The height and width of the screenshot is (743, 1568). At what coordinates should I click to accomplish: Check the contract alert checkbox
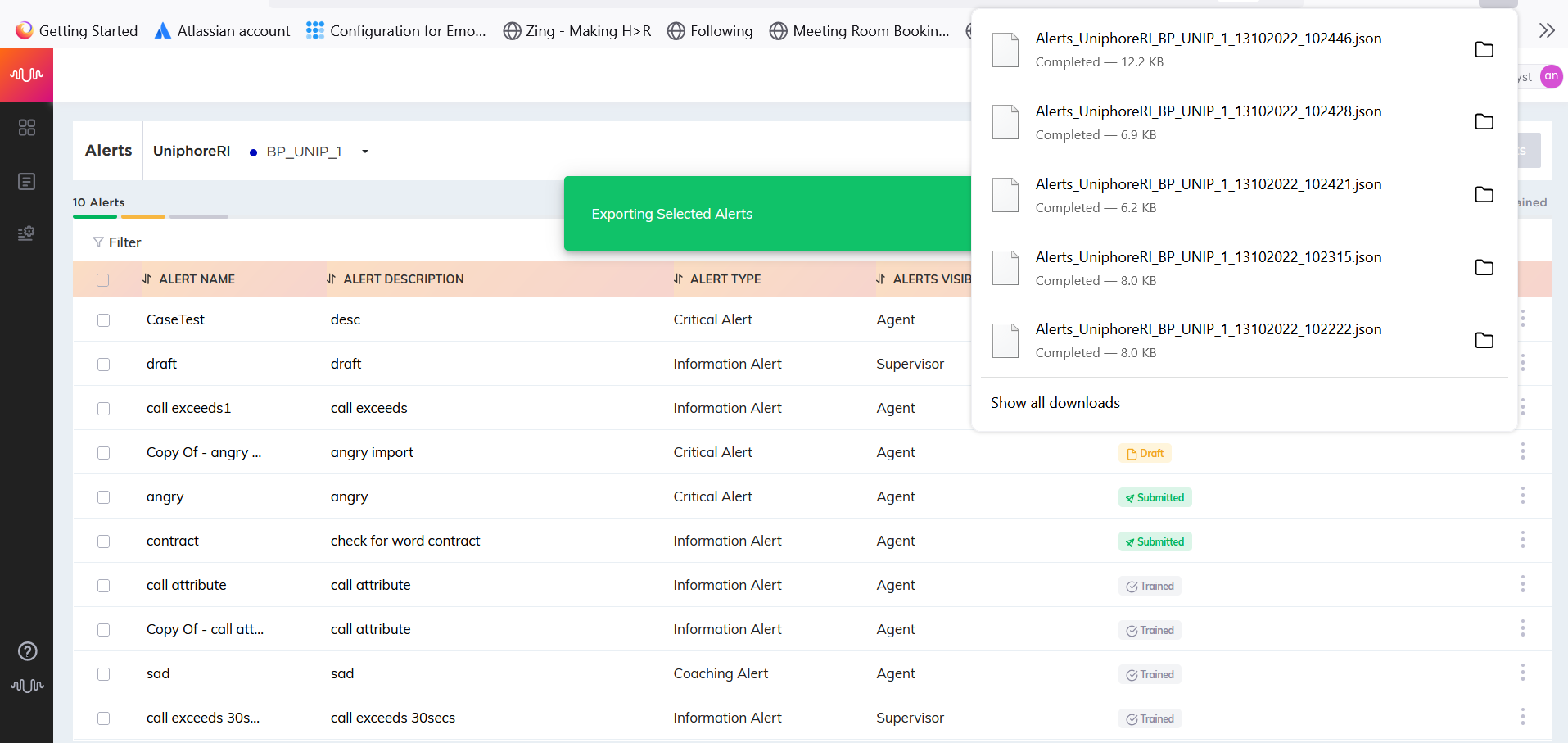103,541
